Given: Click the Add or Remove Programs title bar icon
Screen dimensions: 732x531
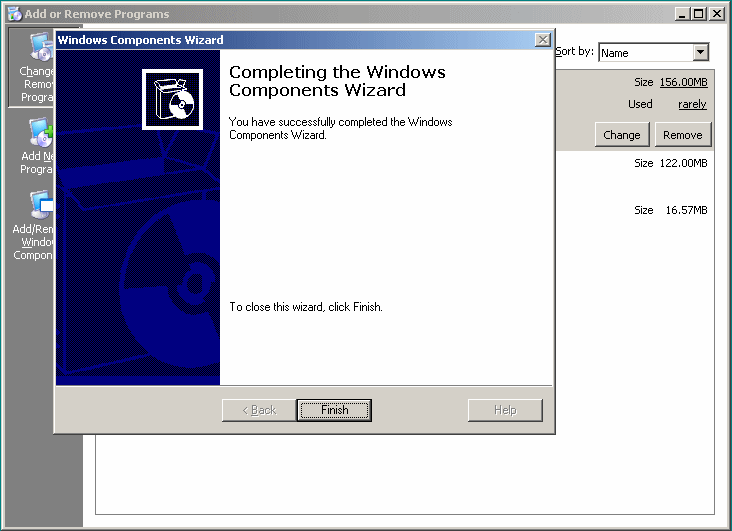Looking at the screenshot, I should (14, 14).
